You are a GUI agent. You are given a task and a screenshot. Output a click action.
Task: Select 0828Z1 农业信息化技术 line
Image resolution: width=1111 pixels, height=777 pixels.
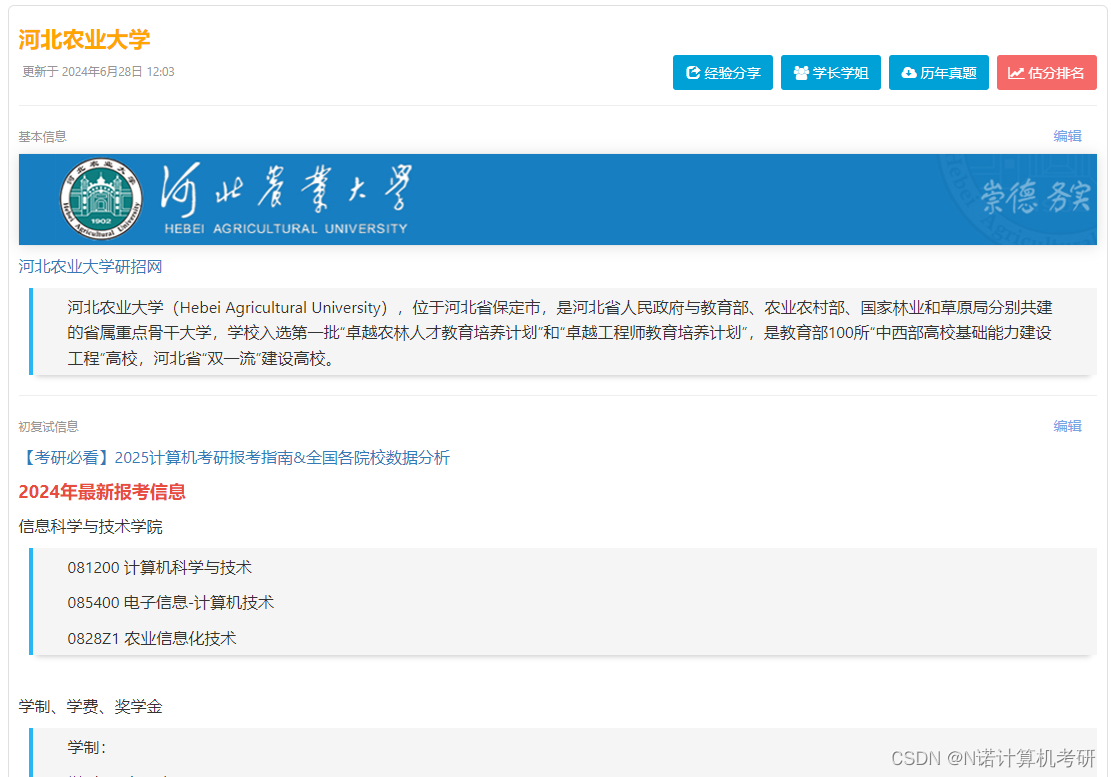pos(152,638)
